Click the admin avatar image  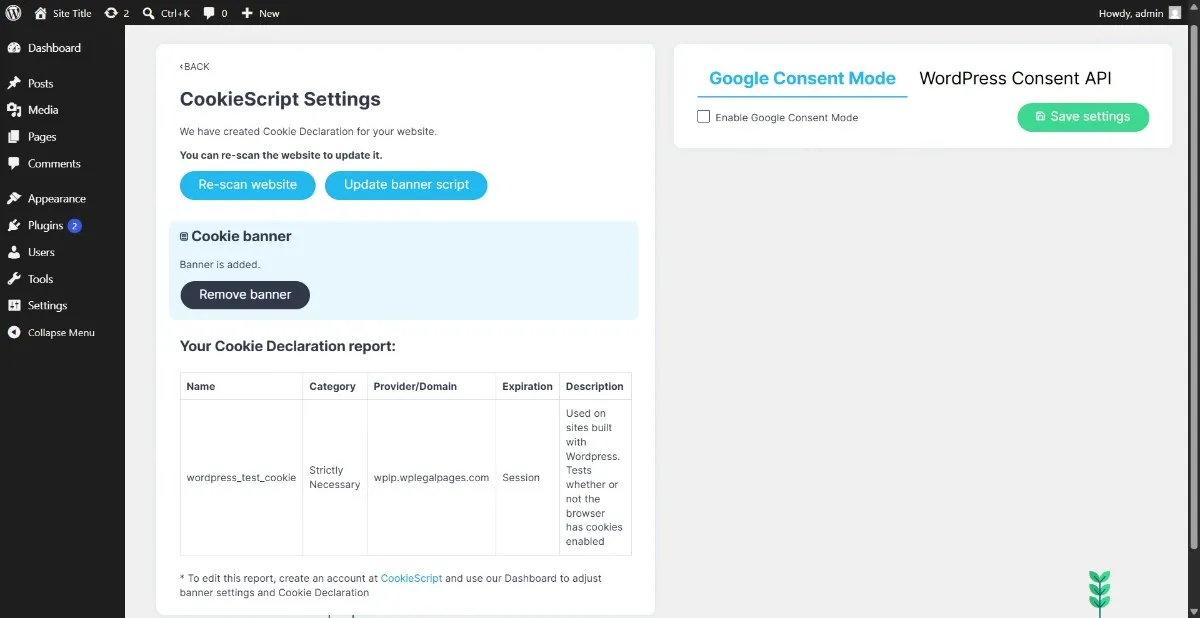click(x=1175, y=13)
